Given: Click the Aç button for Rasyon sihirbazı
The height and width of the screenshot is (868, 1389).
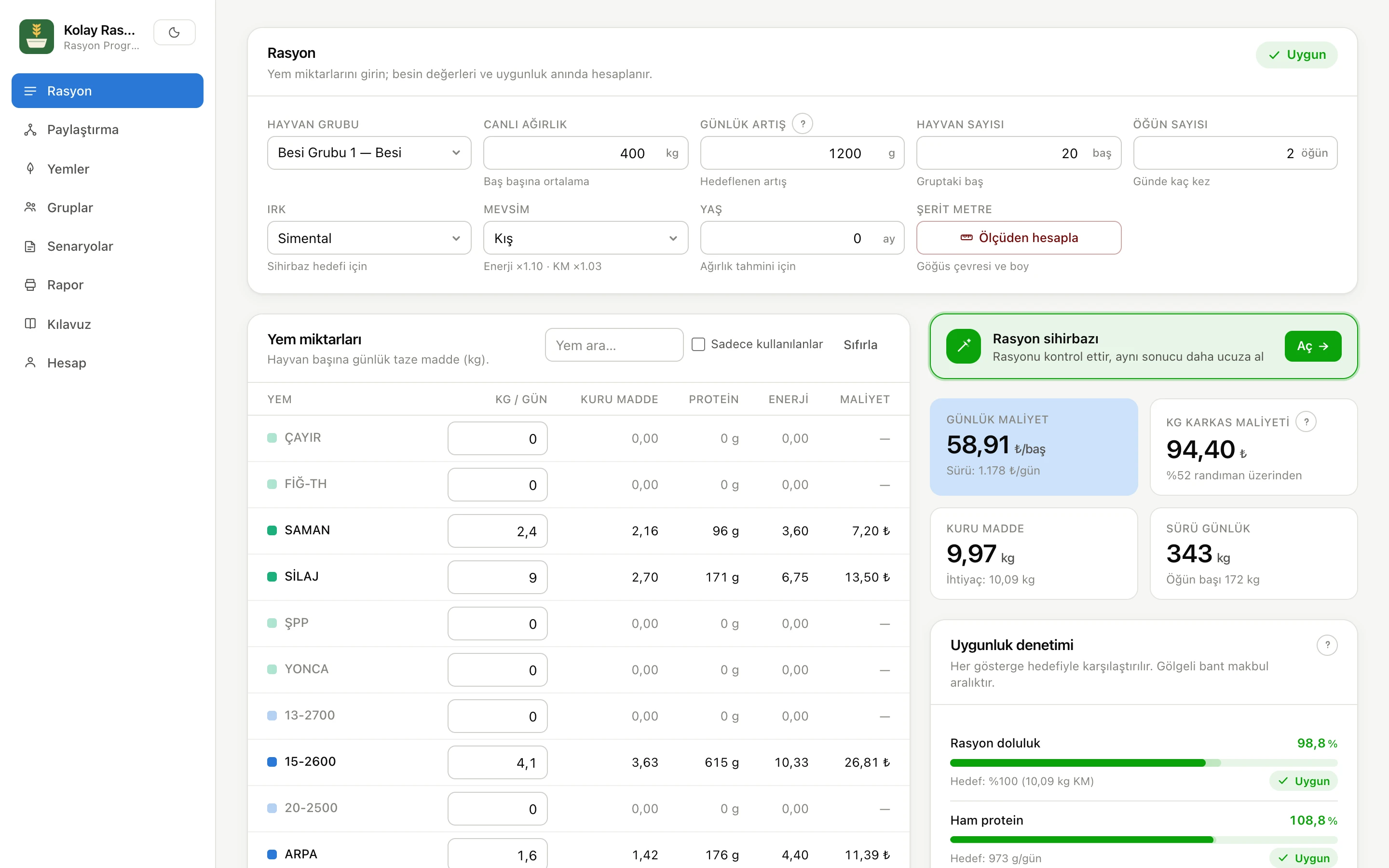Looking at the screenshot, I should (x=1313, y=346).
